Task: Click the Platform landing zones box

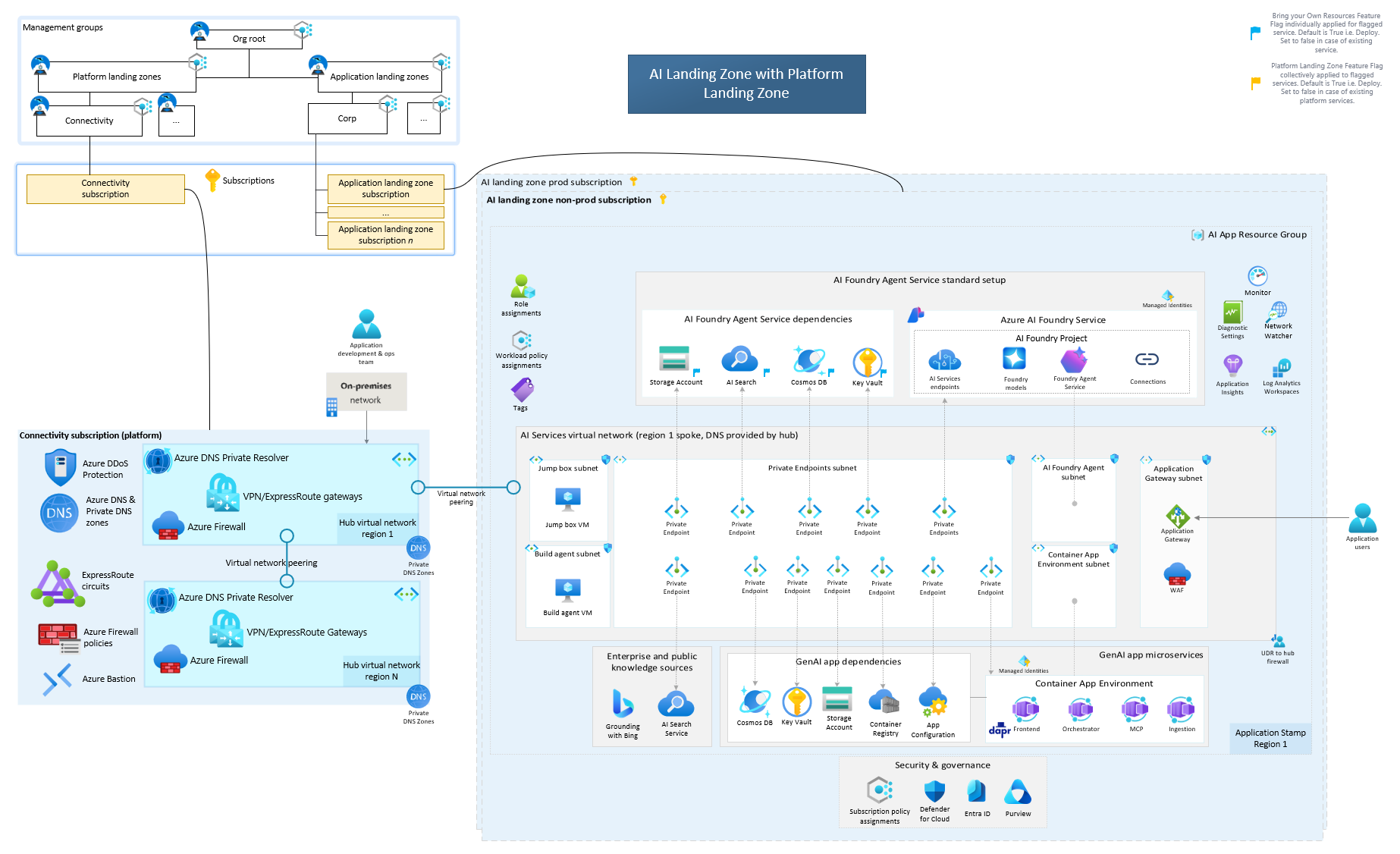Action: [117, 77]
